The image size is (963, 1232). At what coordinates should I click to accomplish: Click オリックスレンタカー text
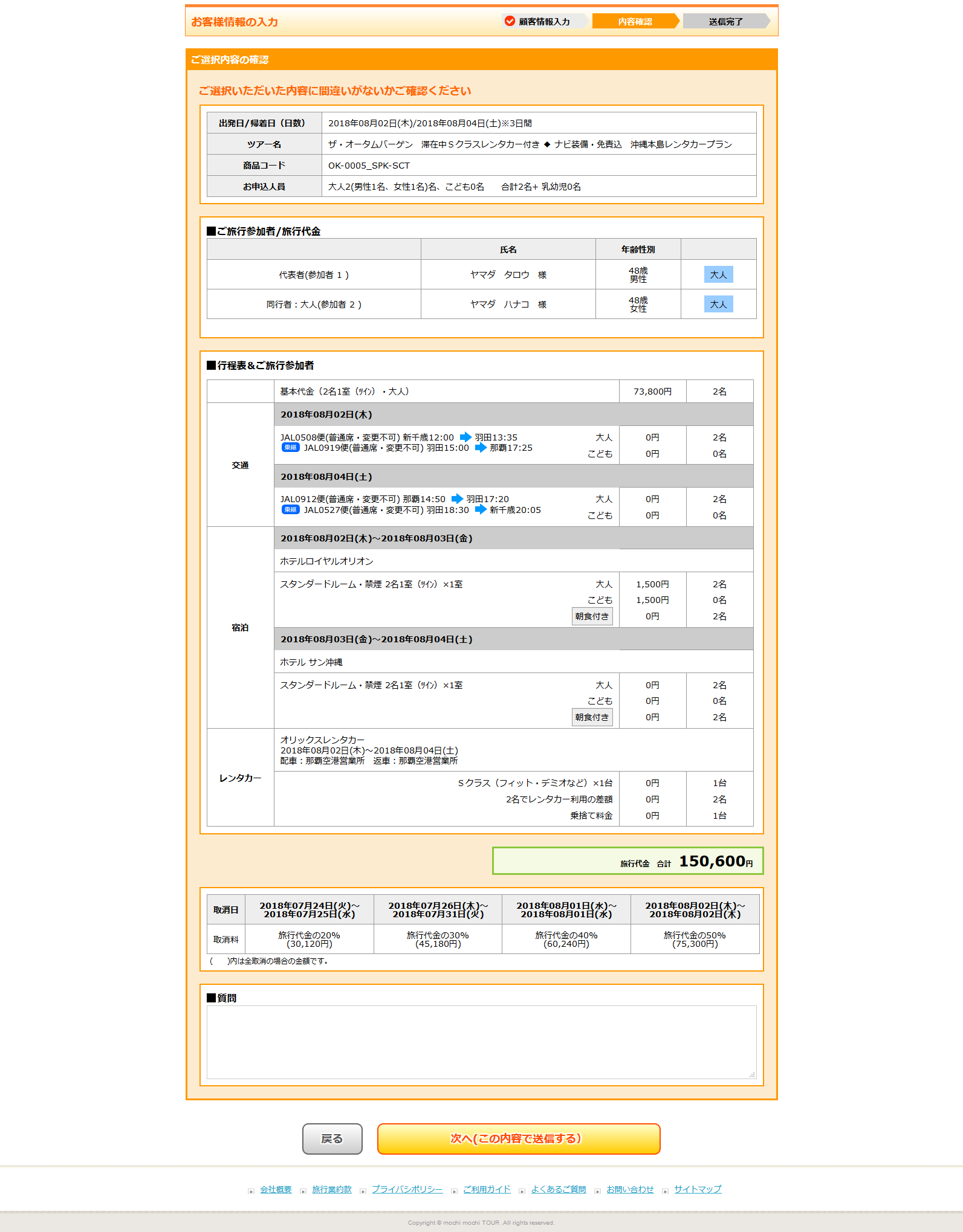pos(322,740)
